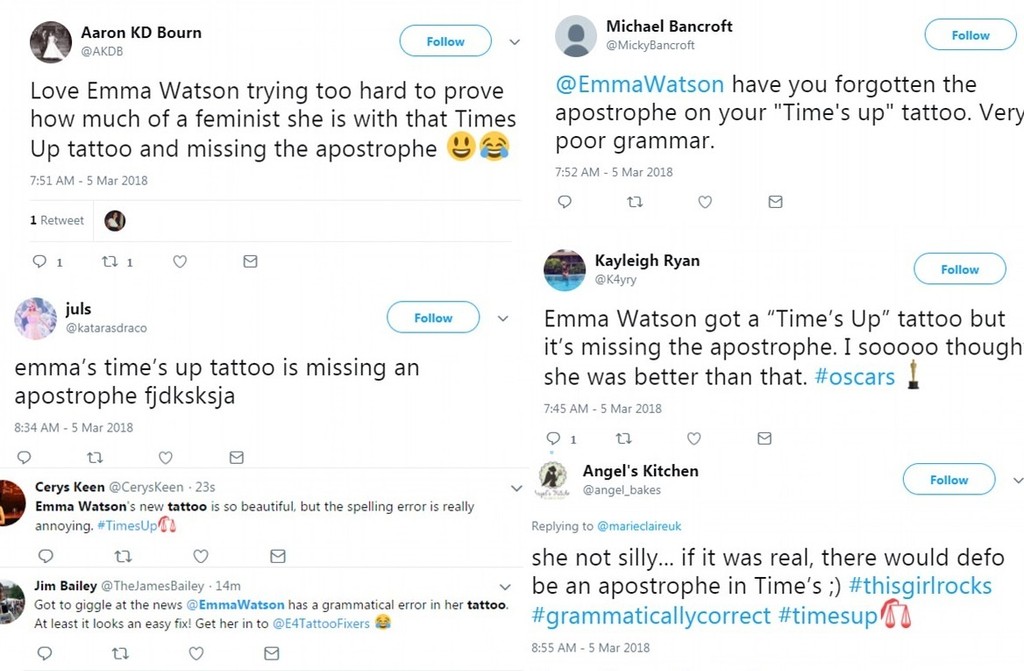Follow Aaron KD Bourn
This screenshot has width=1024, height=671.
[x=445, y=41]
